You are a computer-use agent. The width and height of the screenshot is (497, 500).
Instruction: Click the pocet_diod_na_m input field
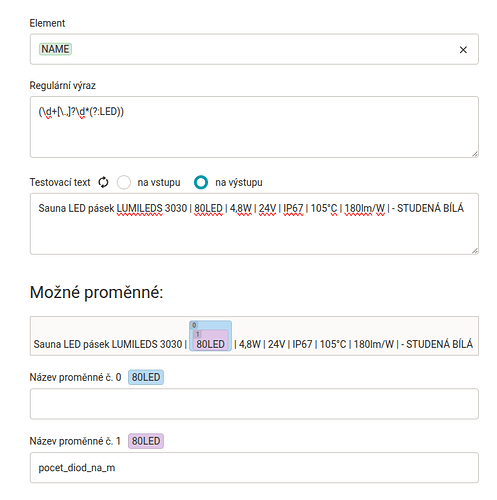[x=254, y=467]
